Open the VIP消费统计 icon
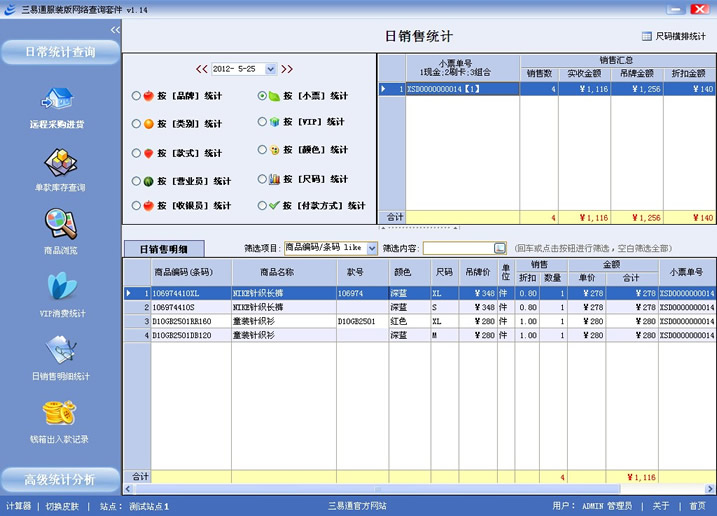 [62, 286]
